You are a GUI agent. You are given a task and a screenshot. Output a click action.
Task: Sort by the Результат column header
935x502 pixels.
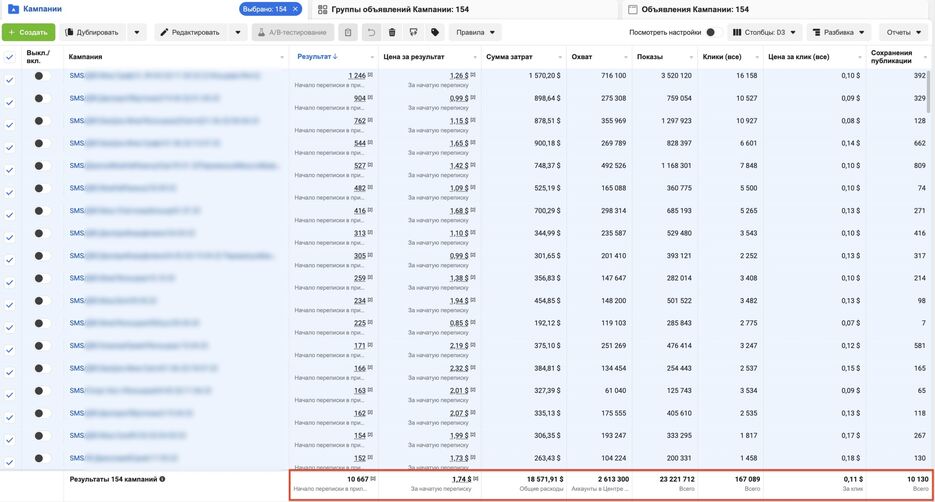pyautogui.click(x=317, y=57)
